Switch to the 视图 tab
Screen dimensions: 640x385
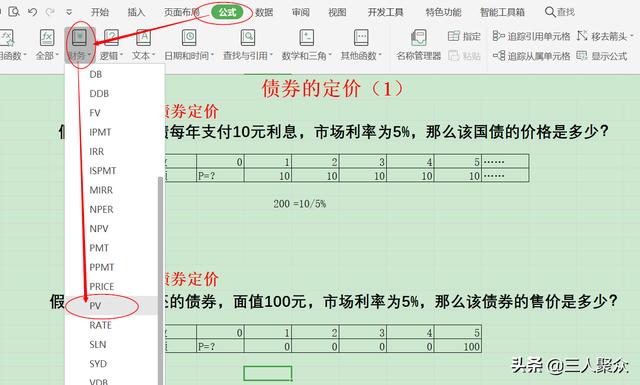pyautogui.click(x=337, y=12)
